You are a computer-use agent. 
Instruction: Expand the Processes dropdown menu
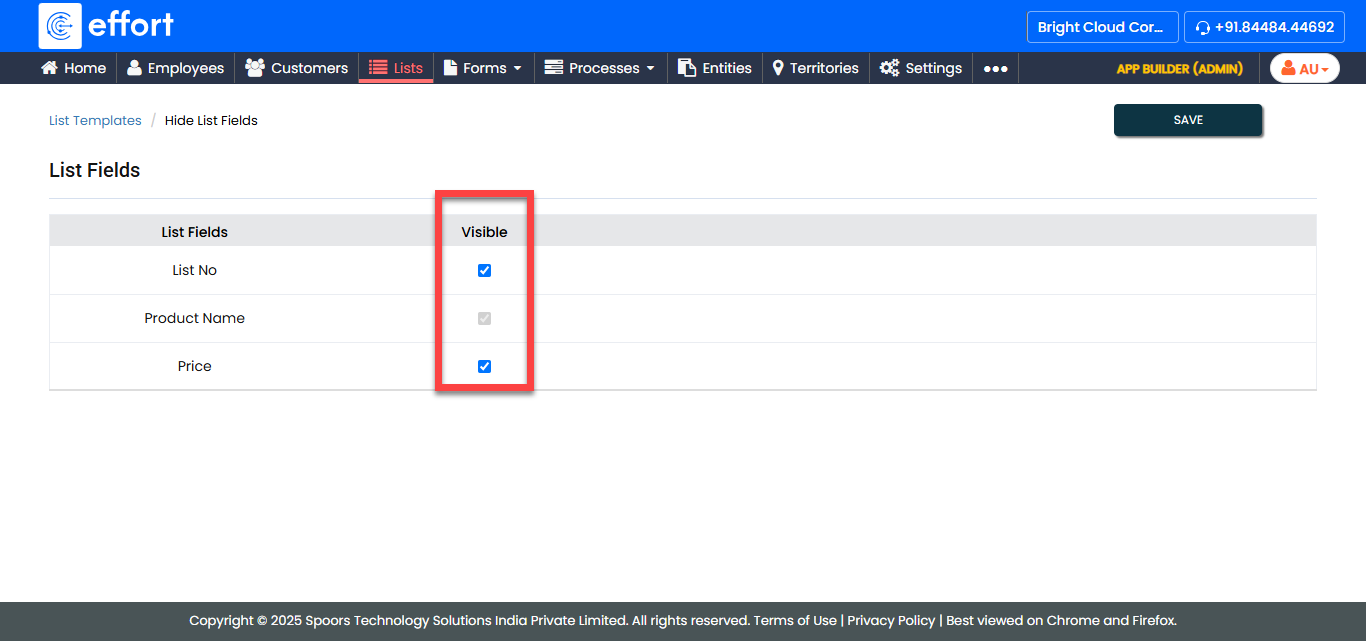[x=600, y=68]
